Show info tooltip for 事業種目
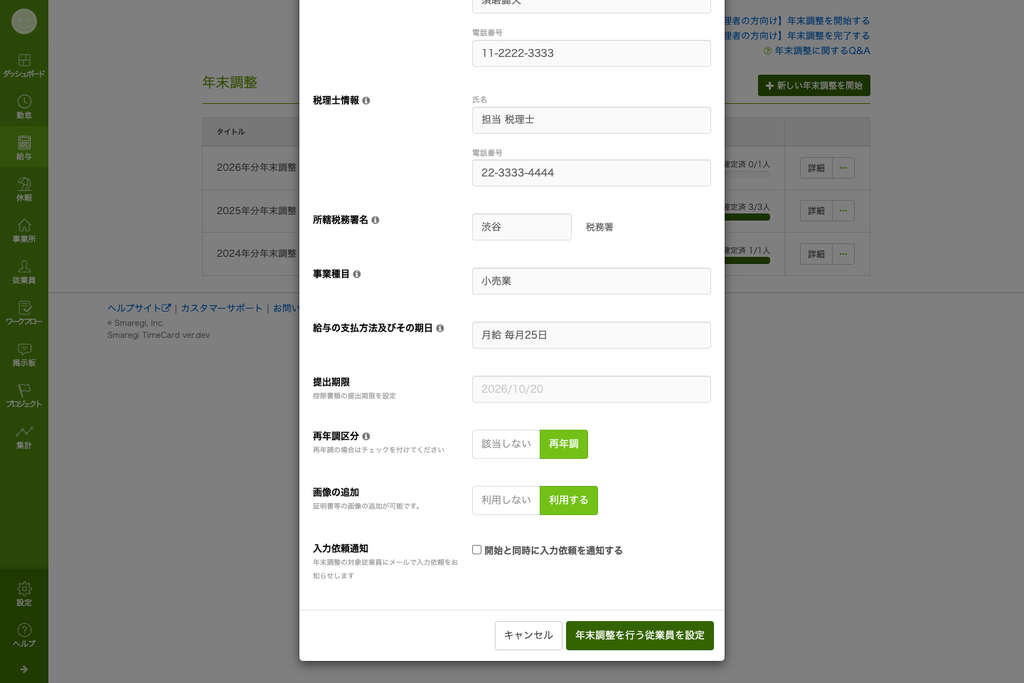1024x683 pixels. (x=357, y=274)
